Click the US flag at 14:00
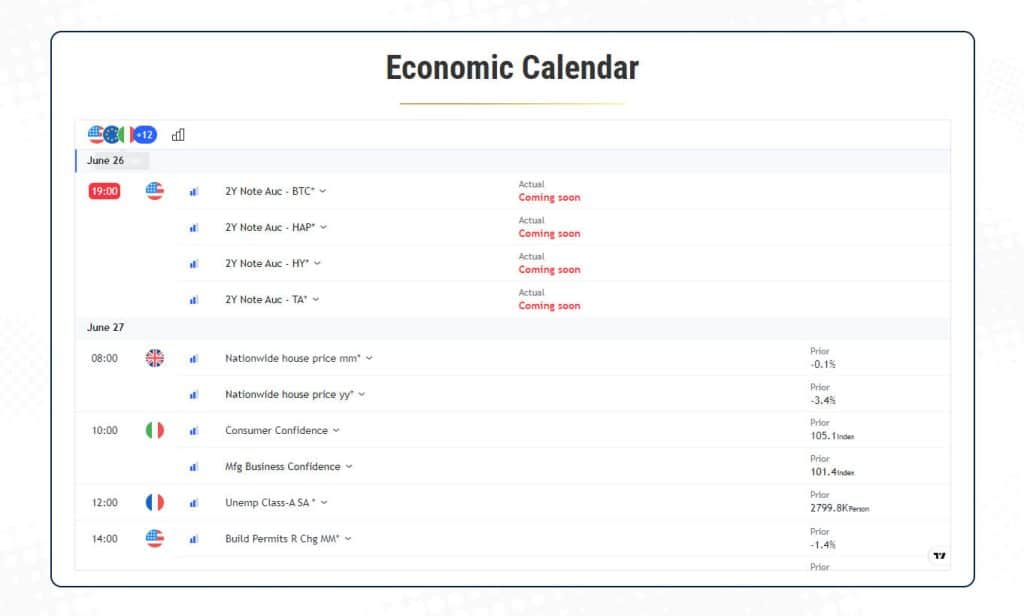 155,539
